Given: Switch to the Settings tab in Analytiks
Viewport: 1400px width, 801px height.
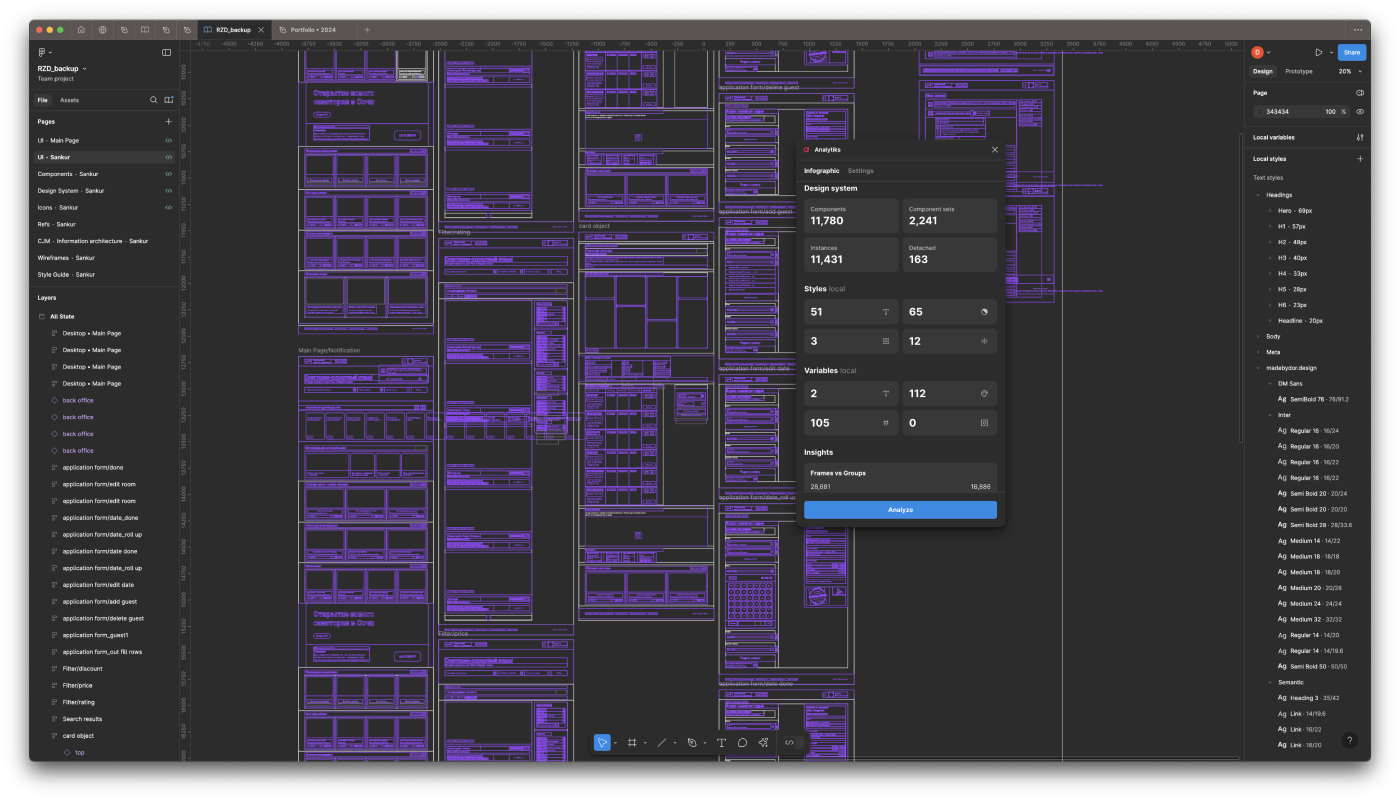Looking at the screenshot, I should tap(861, 170).
